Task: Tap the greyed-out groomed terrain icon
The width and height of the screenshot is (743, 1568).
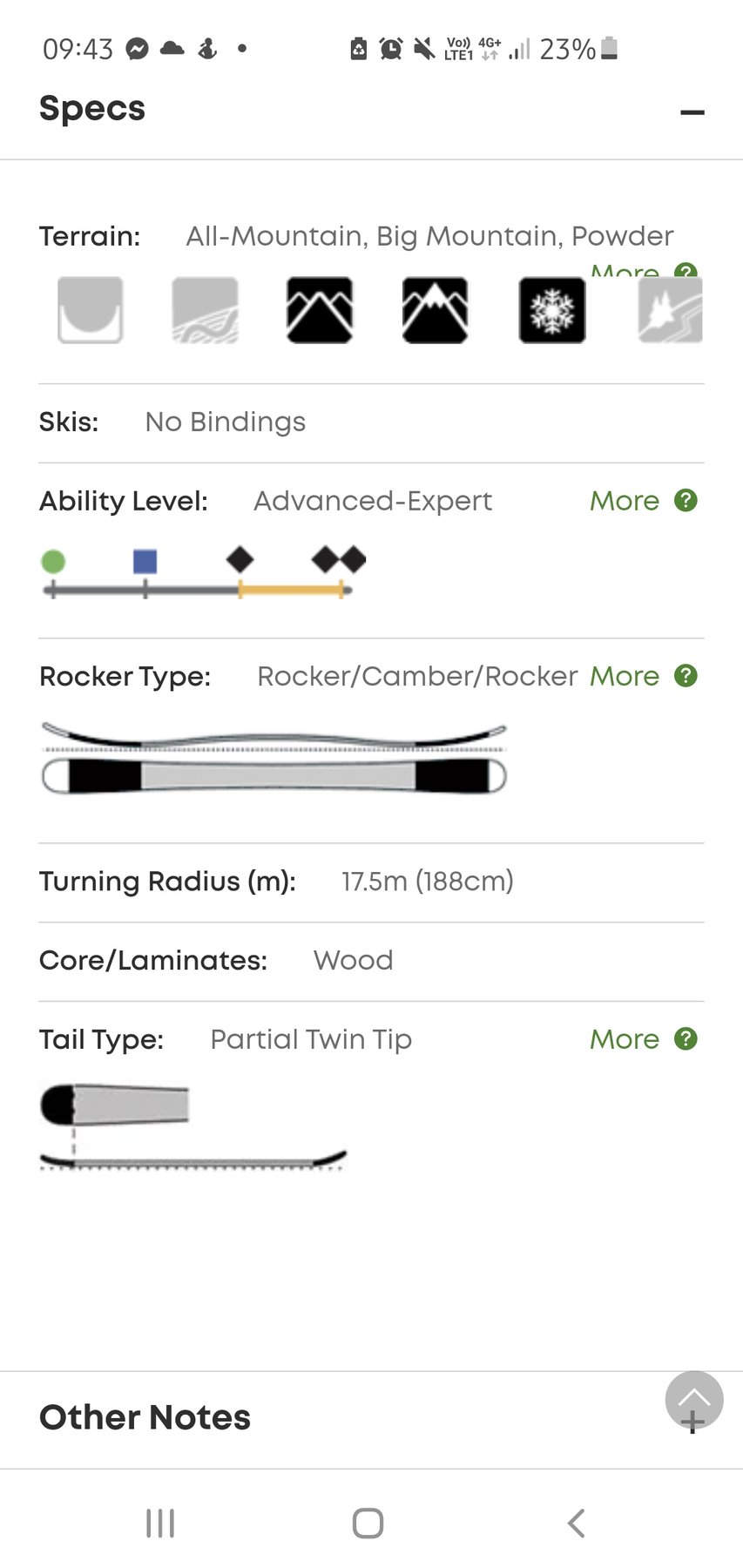Action: point(206,310)
